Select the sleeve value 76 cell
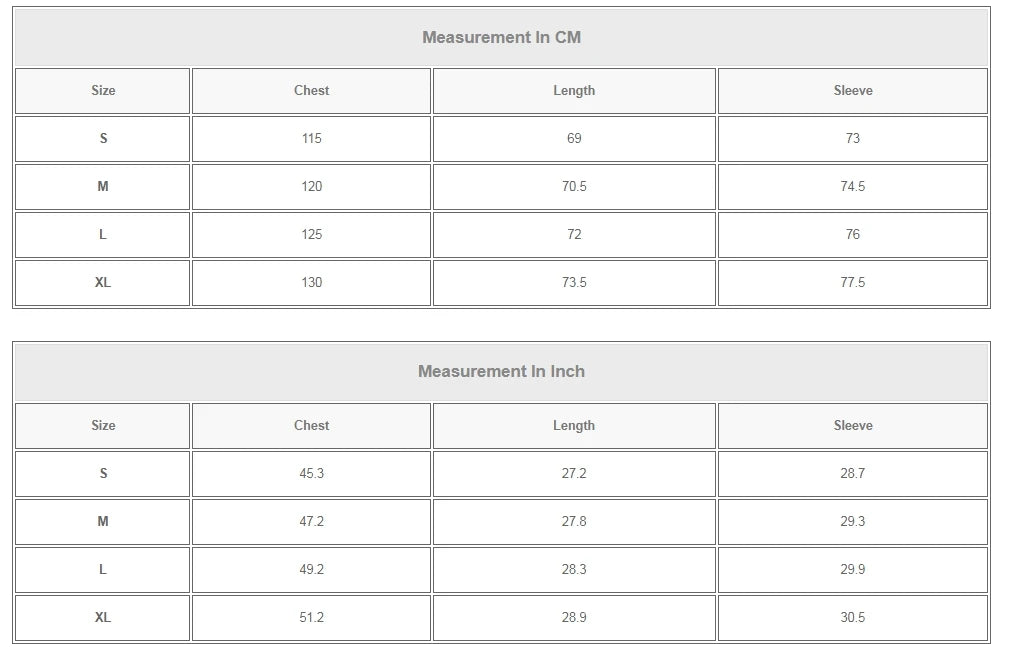Image resolution: width=1012 pixels, height=655 pixels. [853, 235]
